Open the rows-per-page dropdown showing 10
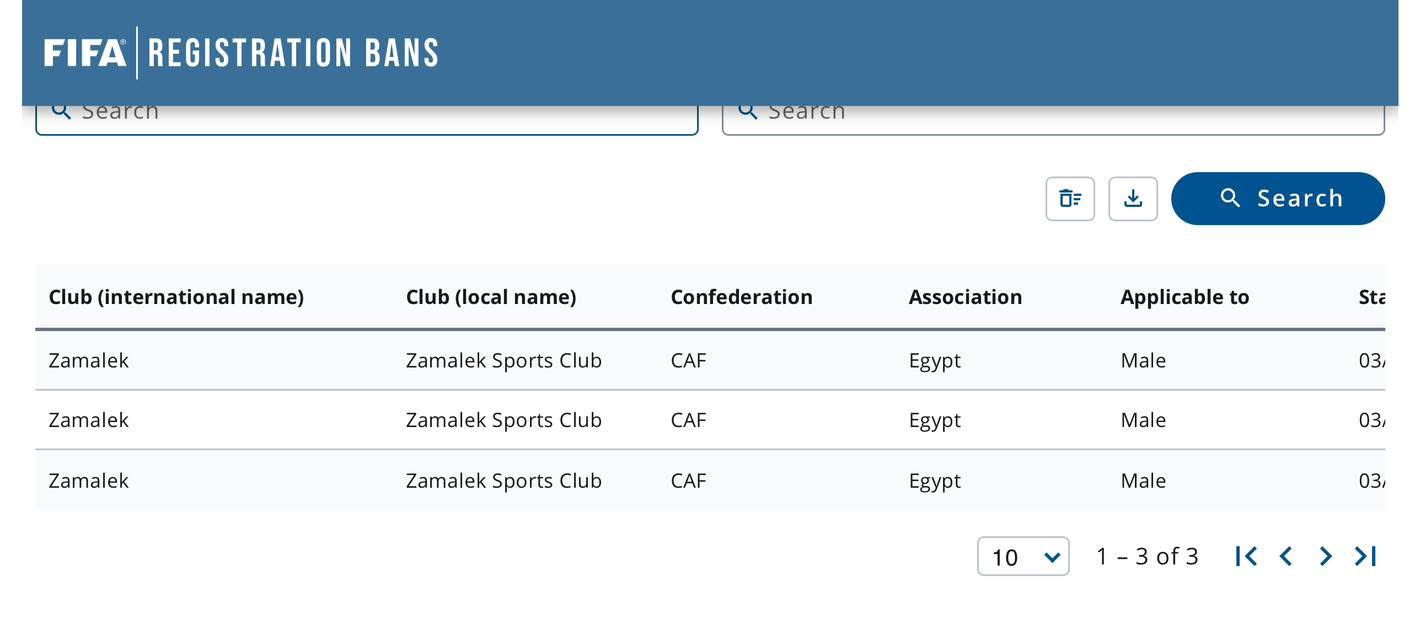This screenshot has width=1420, height=640. (x=1023, y=556)
